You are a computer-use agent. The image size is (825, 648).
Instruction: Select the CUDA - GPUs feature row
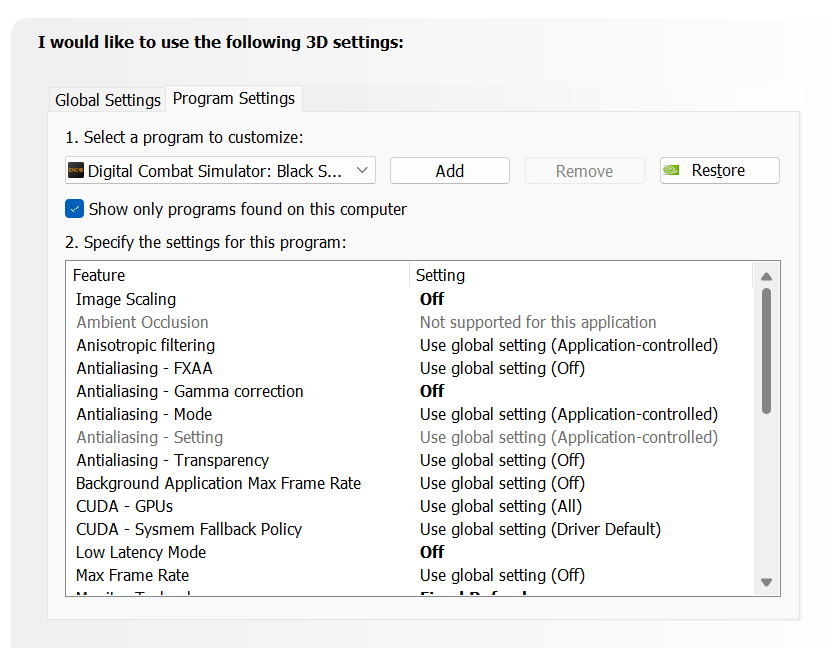[410, 507]
